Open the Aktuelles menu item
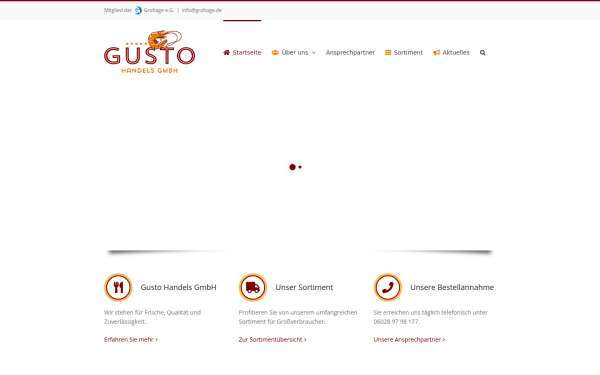 tap(451, 52)
